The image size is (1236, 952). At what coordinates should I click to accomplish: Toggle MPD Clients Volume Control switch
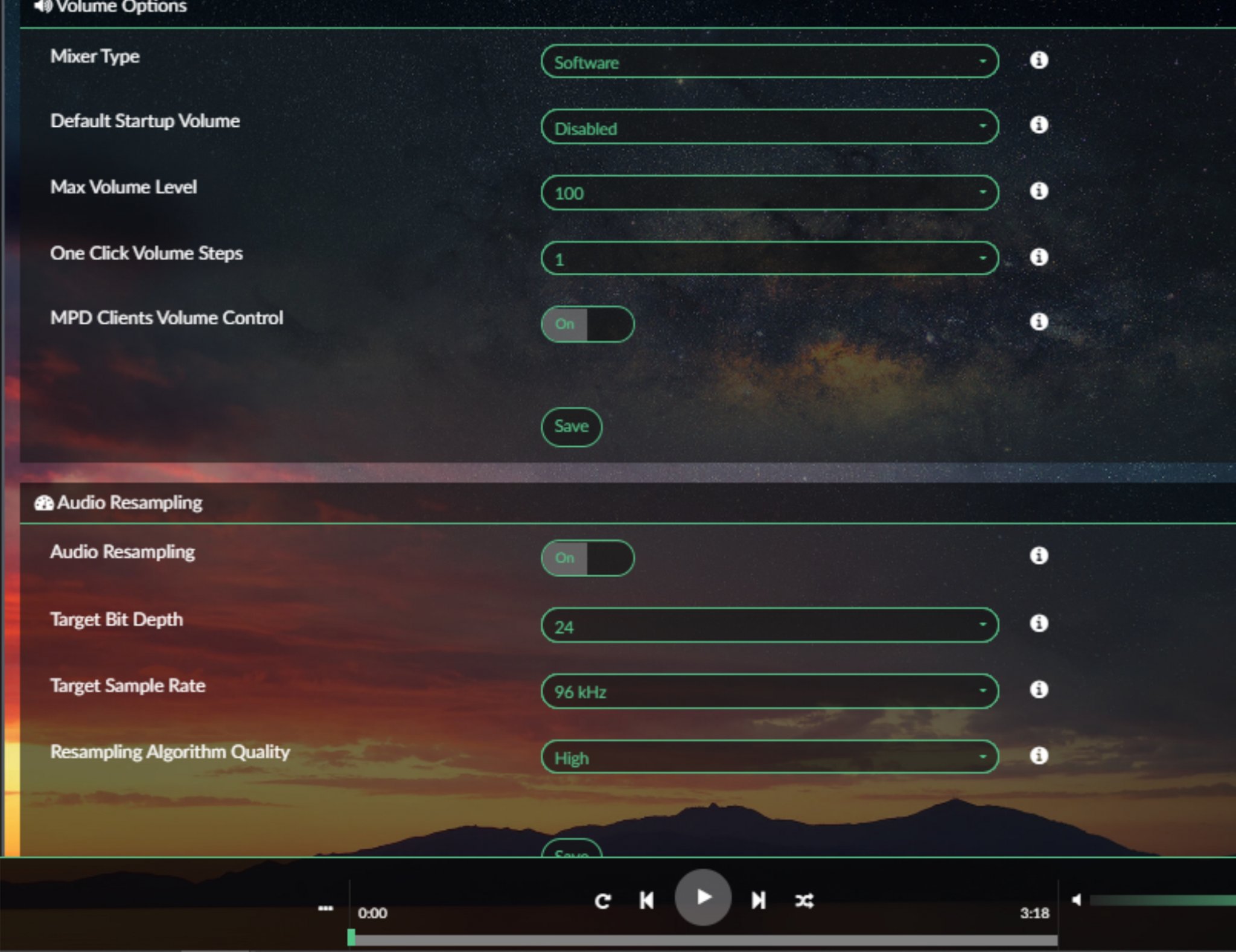click(587, 324)
